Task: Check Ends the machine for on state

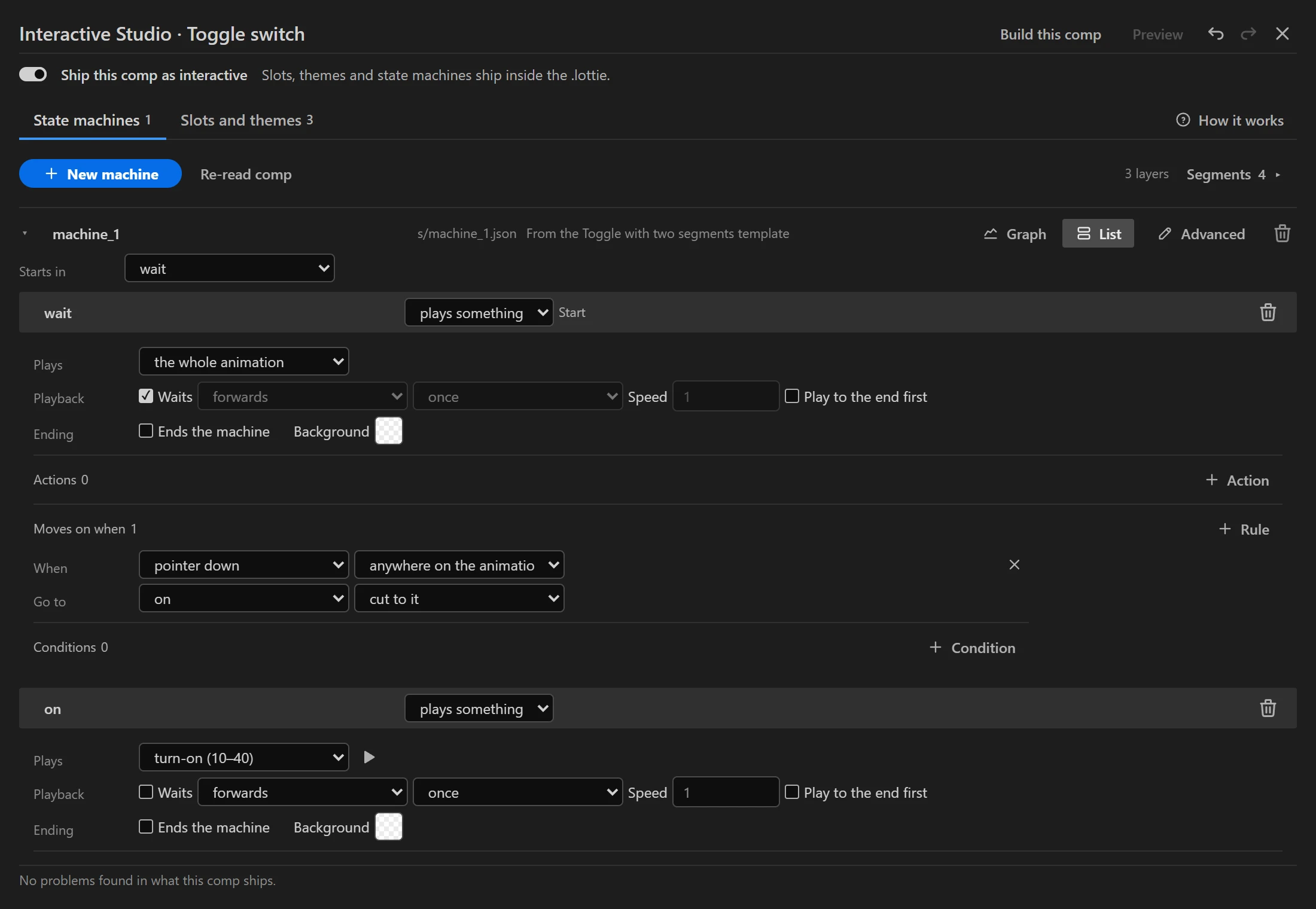Action: 146,826
